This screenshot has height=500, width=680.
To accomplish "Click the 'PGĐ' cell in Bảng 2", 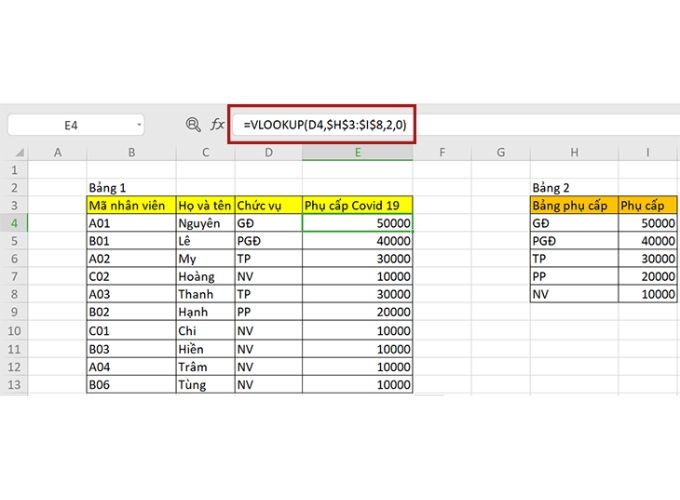I will point(573,241).
